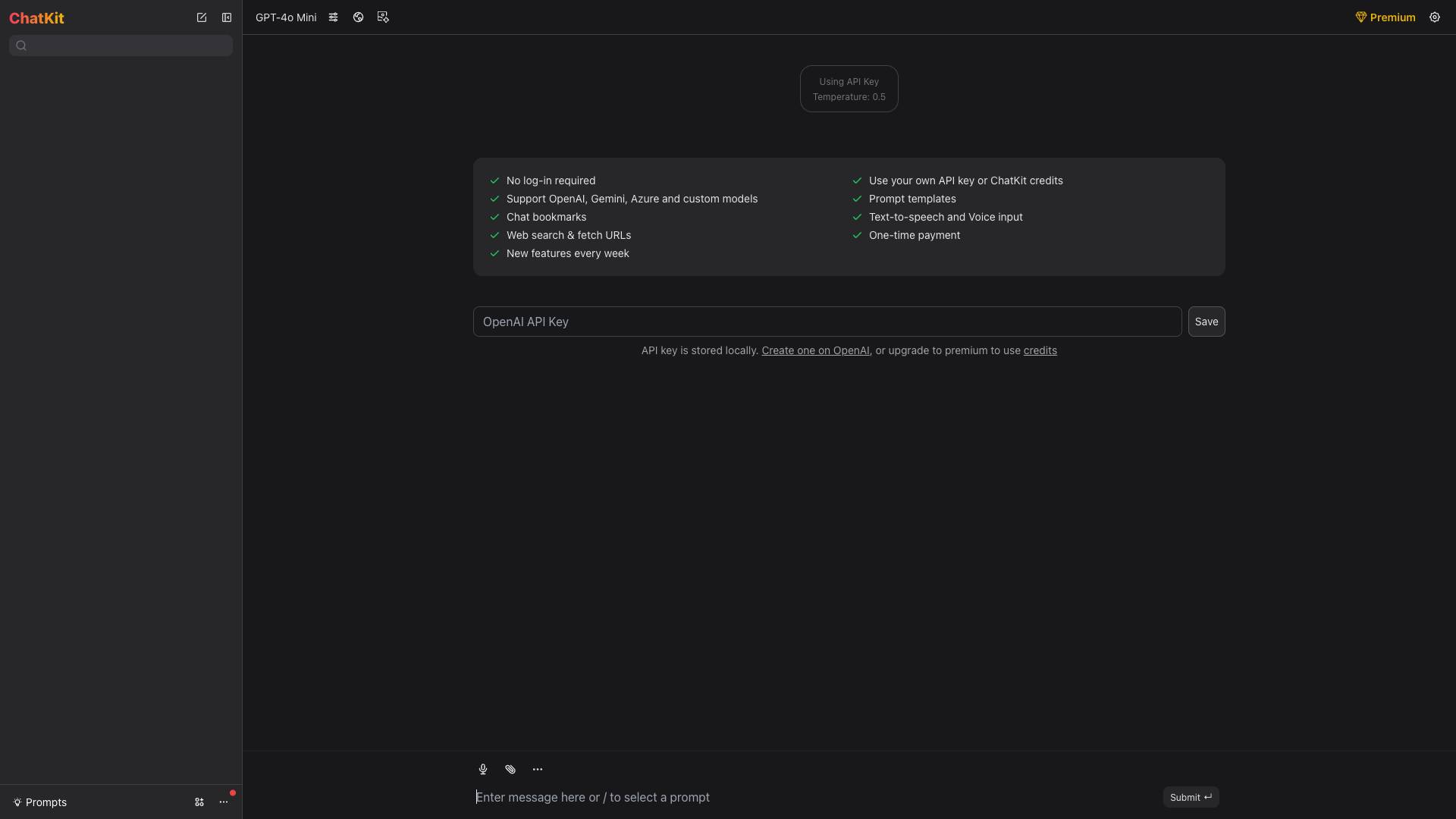Open chat settings sliders icon

(333, 17)
